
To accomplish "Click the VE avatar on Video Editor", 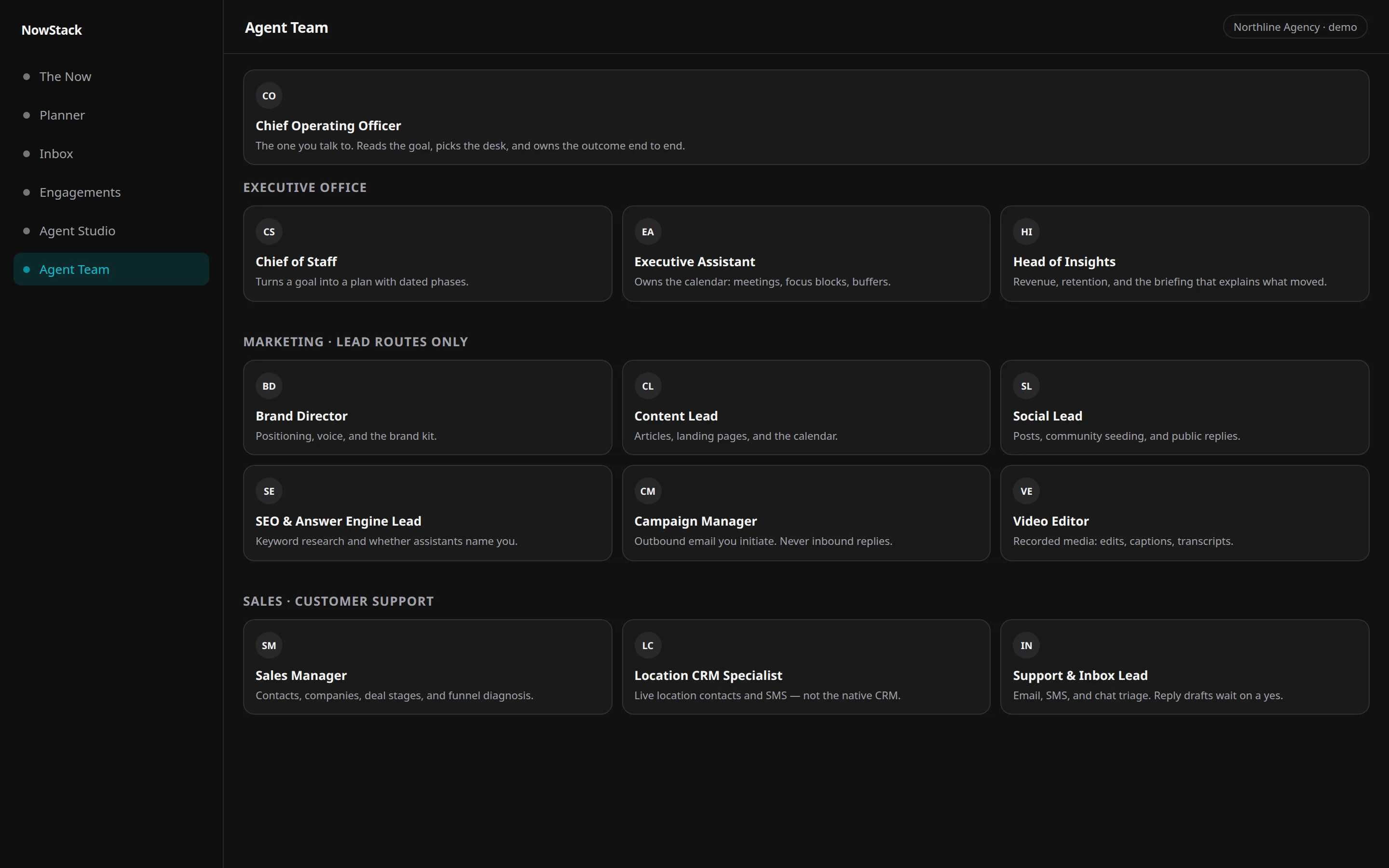I will (1026, 491).
